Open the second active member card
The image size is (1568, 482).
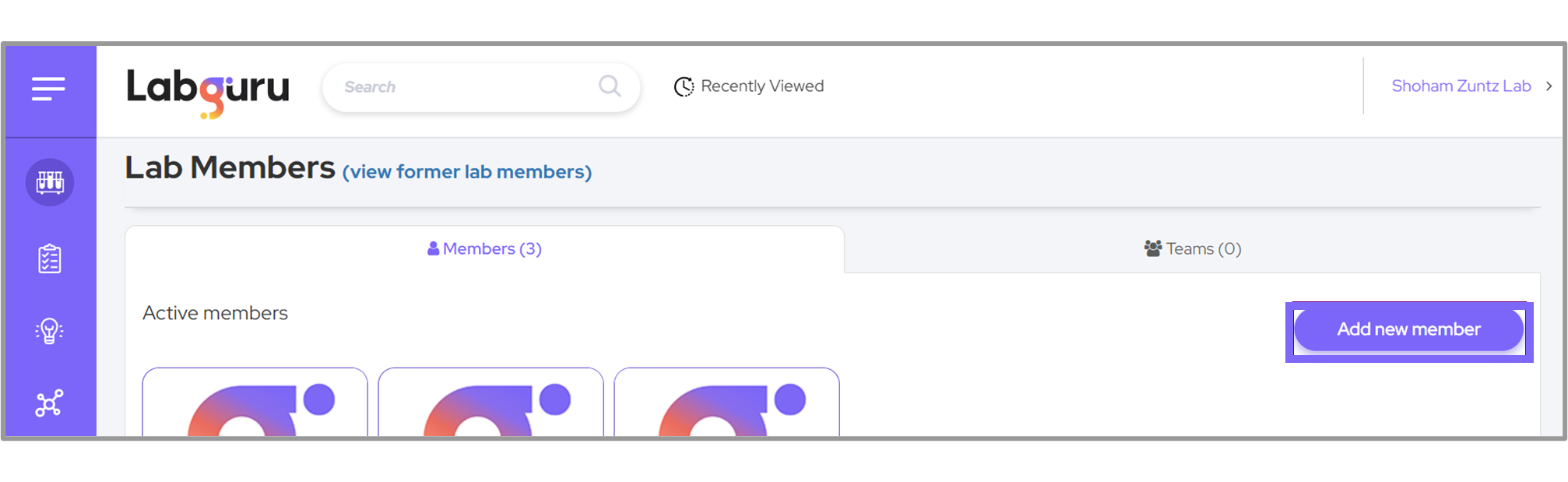pos(490,403)
